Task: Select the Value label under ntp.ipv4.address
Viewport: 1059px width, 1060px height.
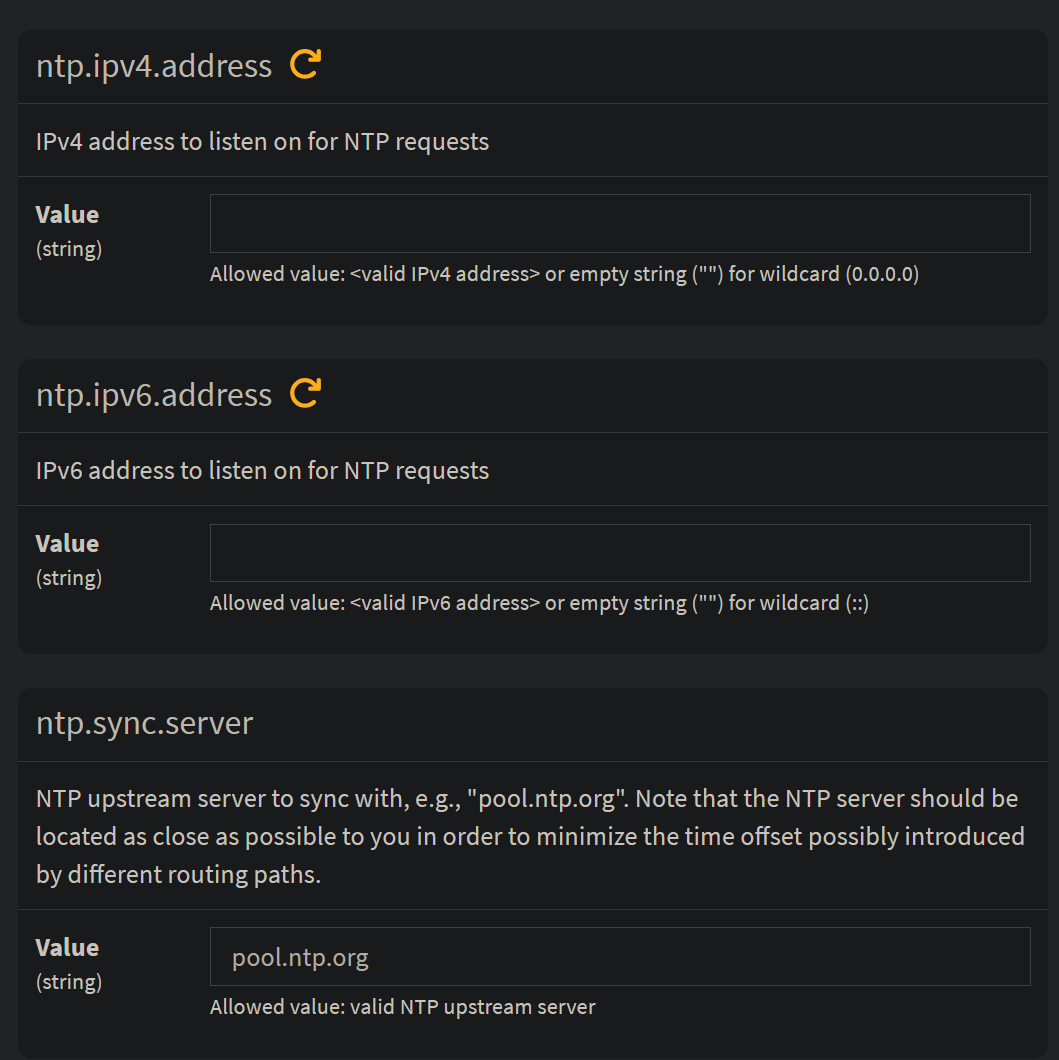Action: [66, 214]
